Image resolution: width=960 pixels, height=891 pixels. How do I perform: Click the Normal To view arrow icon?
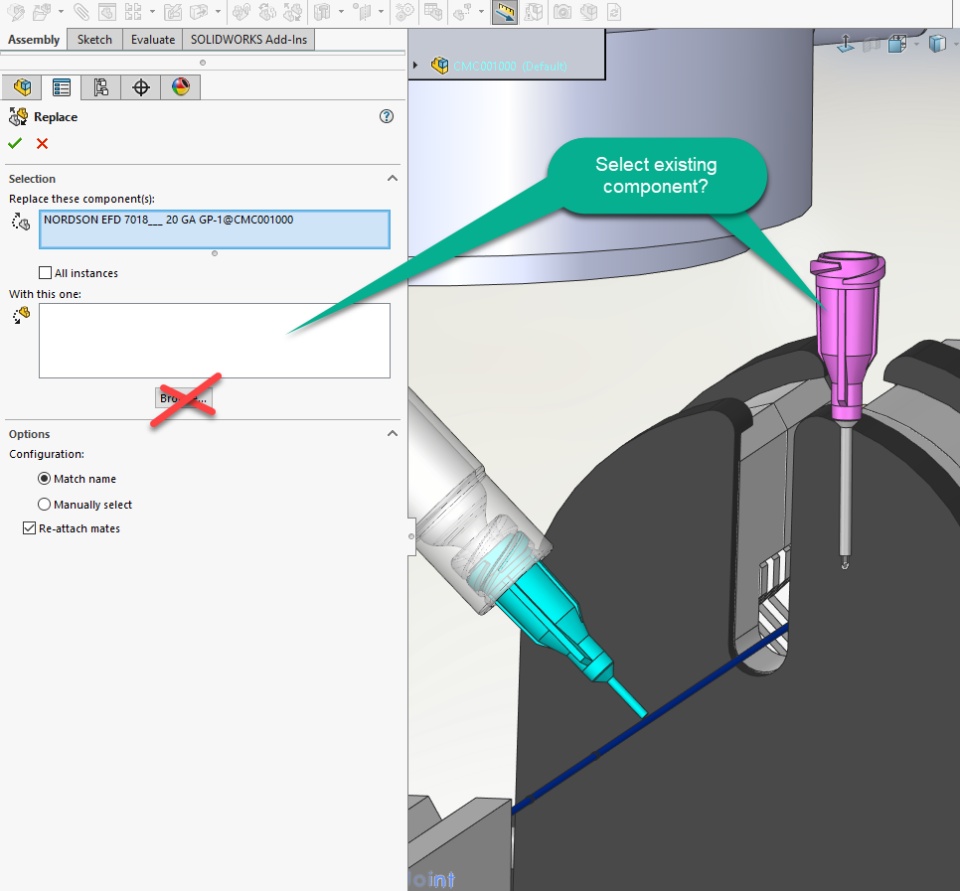846,43
